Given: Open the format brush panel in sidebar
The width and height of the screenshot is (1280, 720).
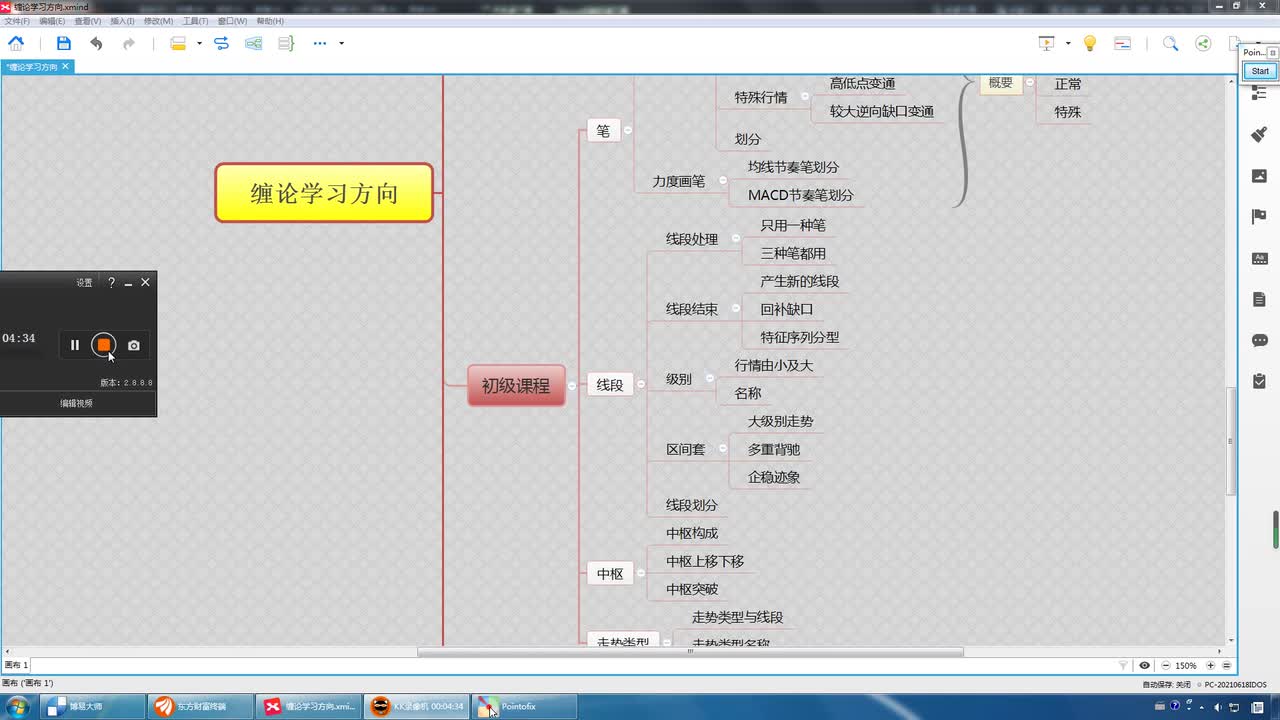Looking at the screenshot, I should pos(1259,135).
